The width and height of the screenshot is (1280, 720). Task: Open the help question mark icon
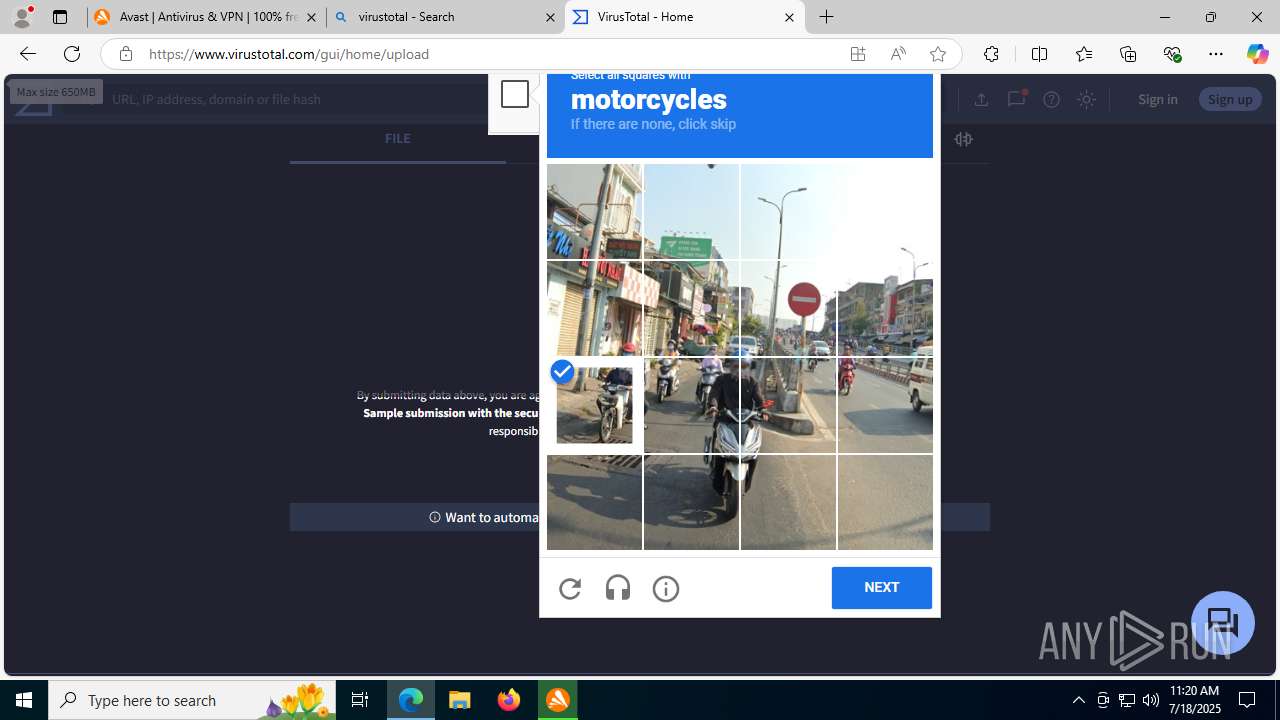(1051, 99)
